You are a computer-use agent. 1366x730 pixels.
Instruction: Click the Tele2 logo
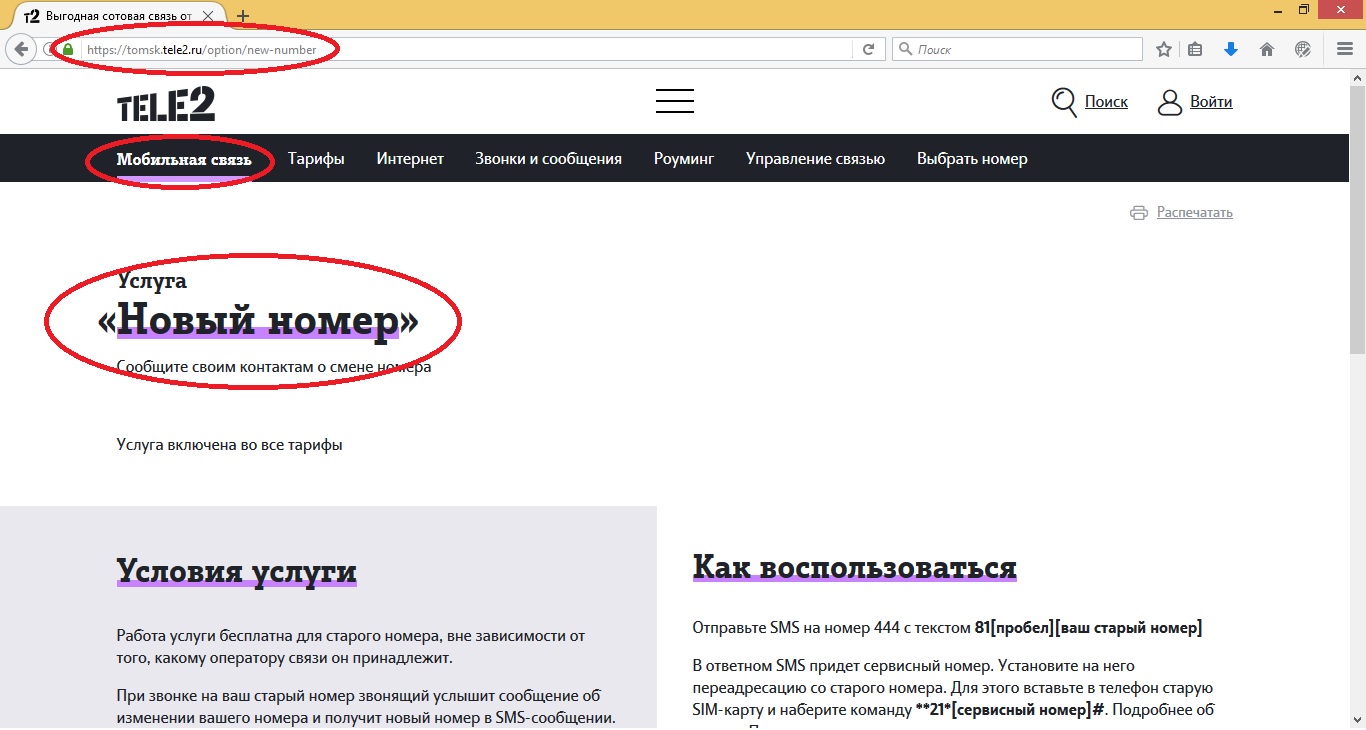(165, 101)
